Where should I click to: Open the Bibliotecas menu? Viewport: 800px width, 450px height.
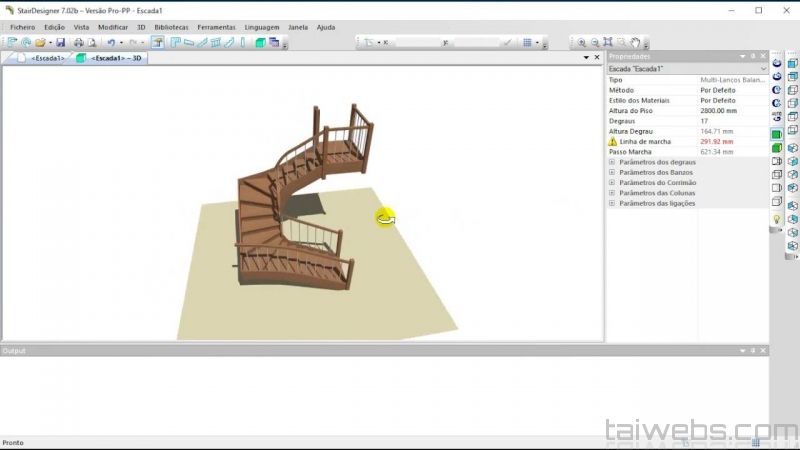tap(171, 27)
